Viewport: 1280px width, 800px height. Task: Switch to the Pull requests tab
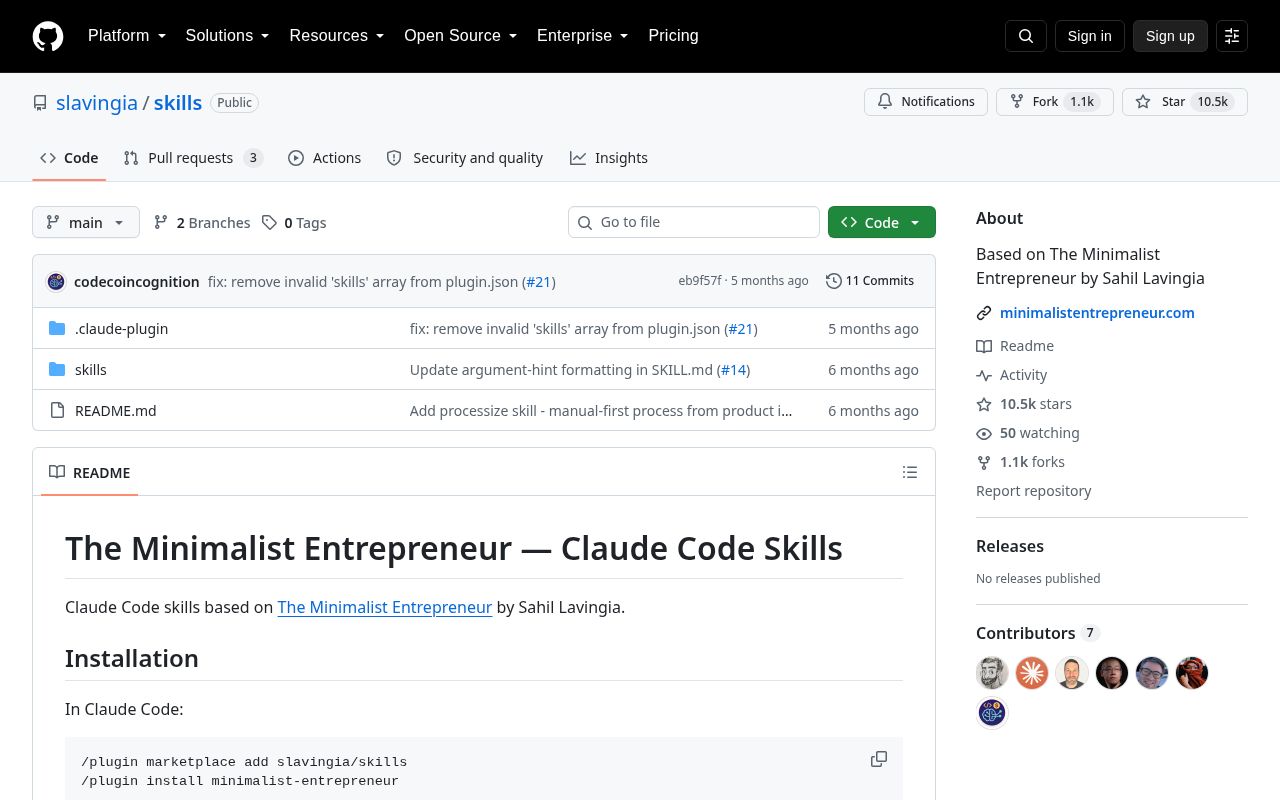tap(193, 158)
